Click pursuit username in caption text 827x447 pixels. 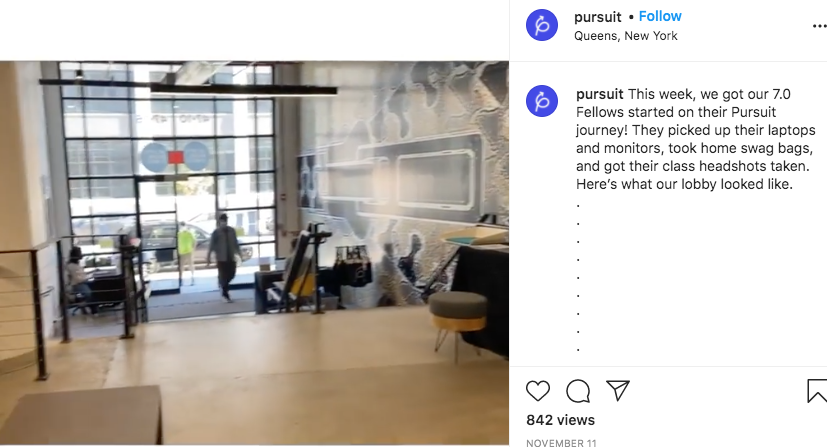coord(600,94)
